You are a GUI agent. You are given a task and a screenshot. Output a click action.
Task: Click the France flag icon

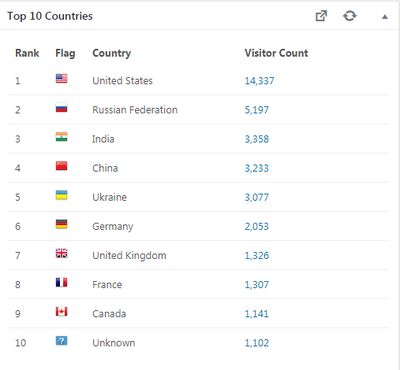tap(61, 283)
